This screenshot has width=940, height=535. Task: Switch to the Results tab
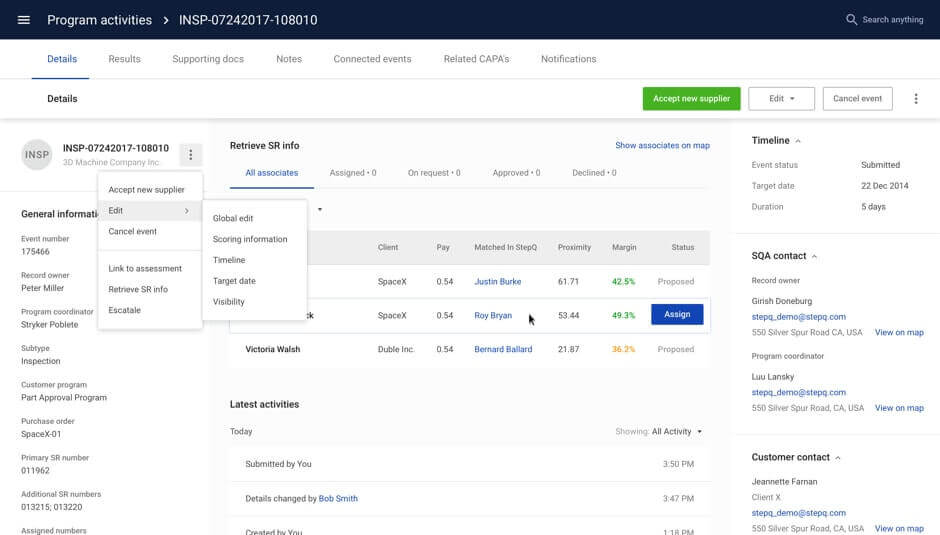(124, 59)
